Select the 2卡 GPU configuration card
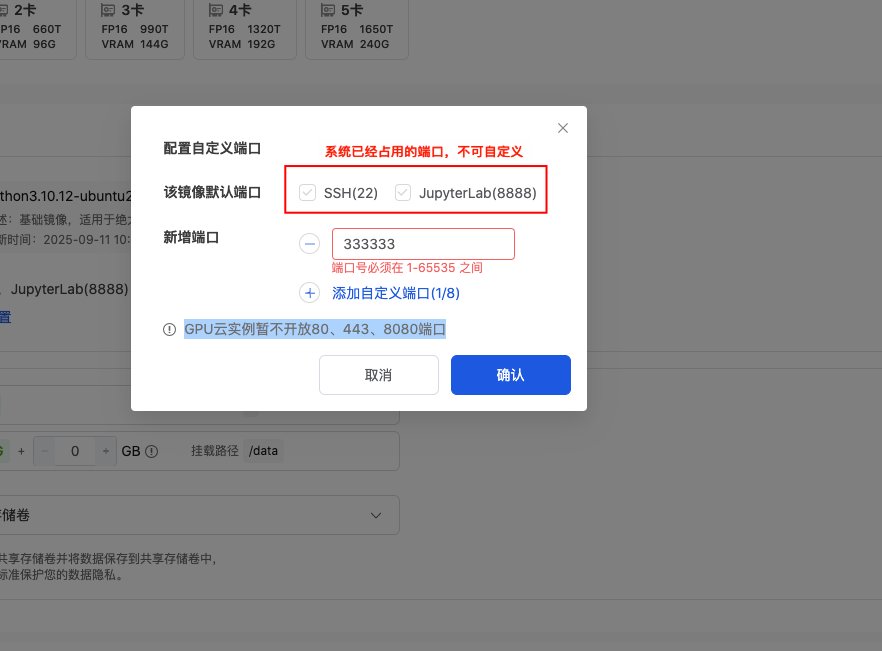This screenshot has width=882, height=651. [x=33, y=27]
